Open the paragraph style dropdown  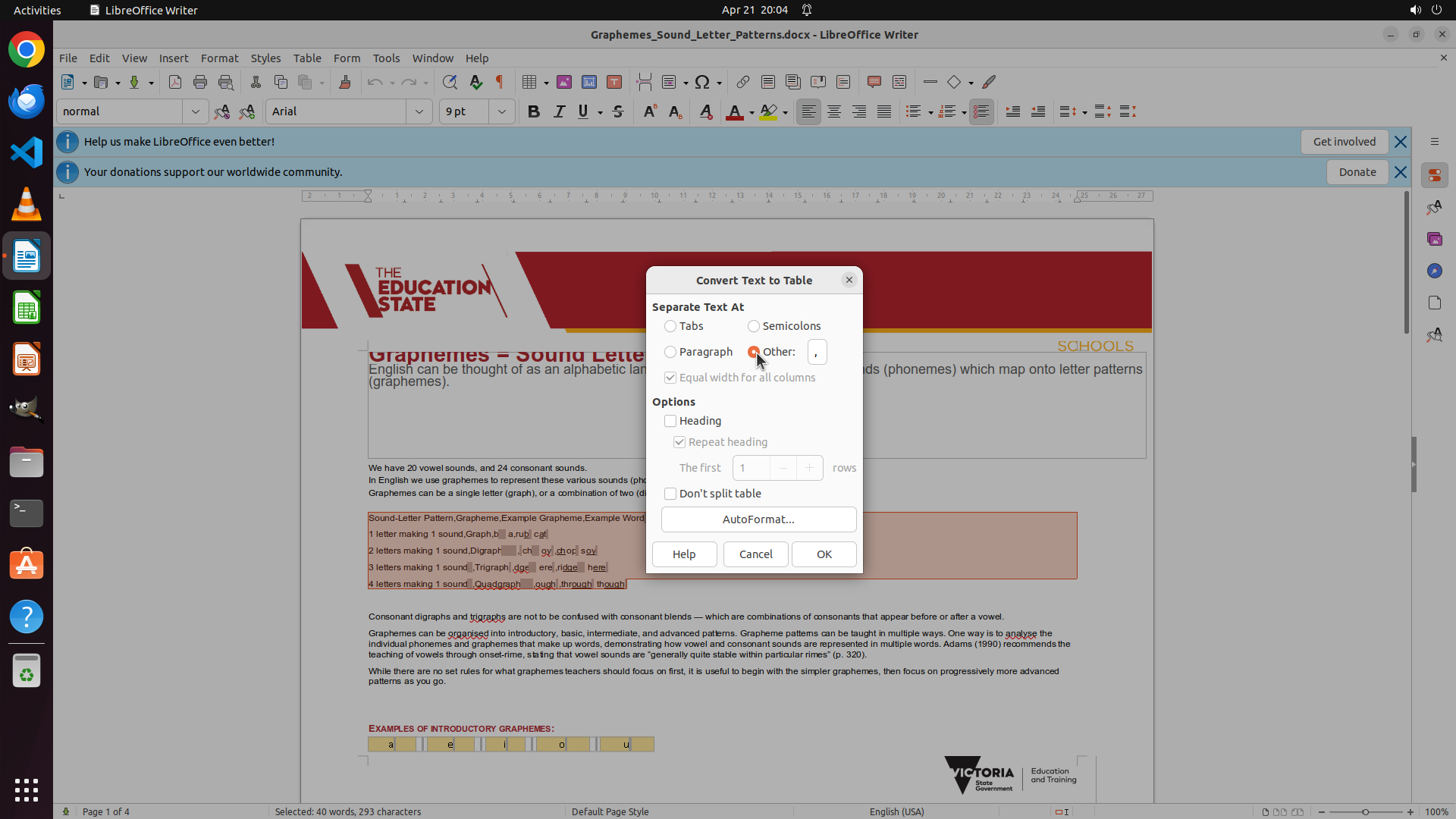(195, 111)
